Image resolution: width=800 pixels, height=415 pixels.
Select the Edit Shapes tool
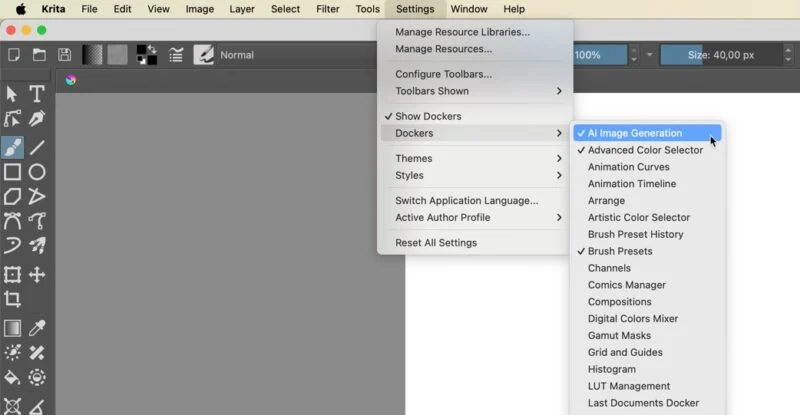12,118
